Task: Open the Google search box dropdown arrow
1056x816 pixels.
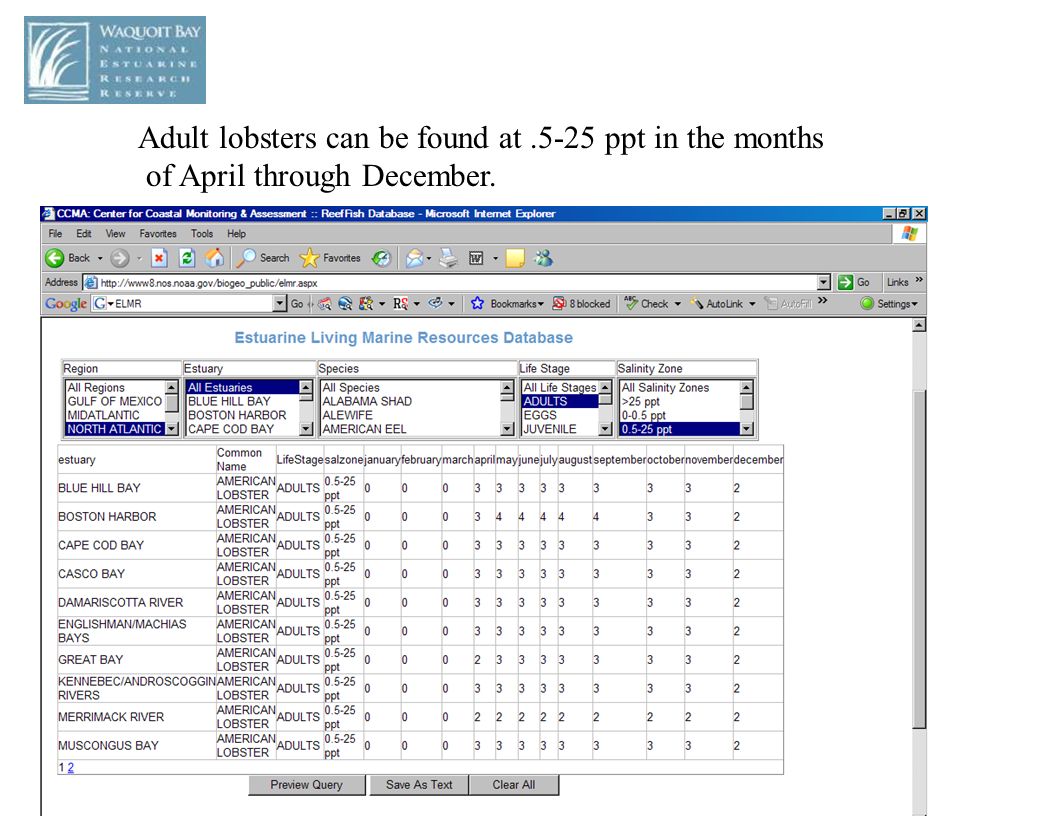Action: [280, 304]
